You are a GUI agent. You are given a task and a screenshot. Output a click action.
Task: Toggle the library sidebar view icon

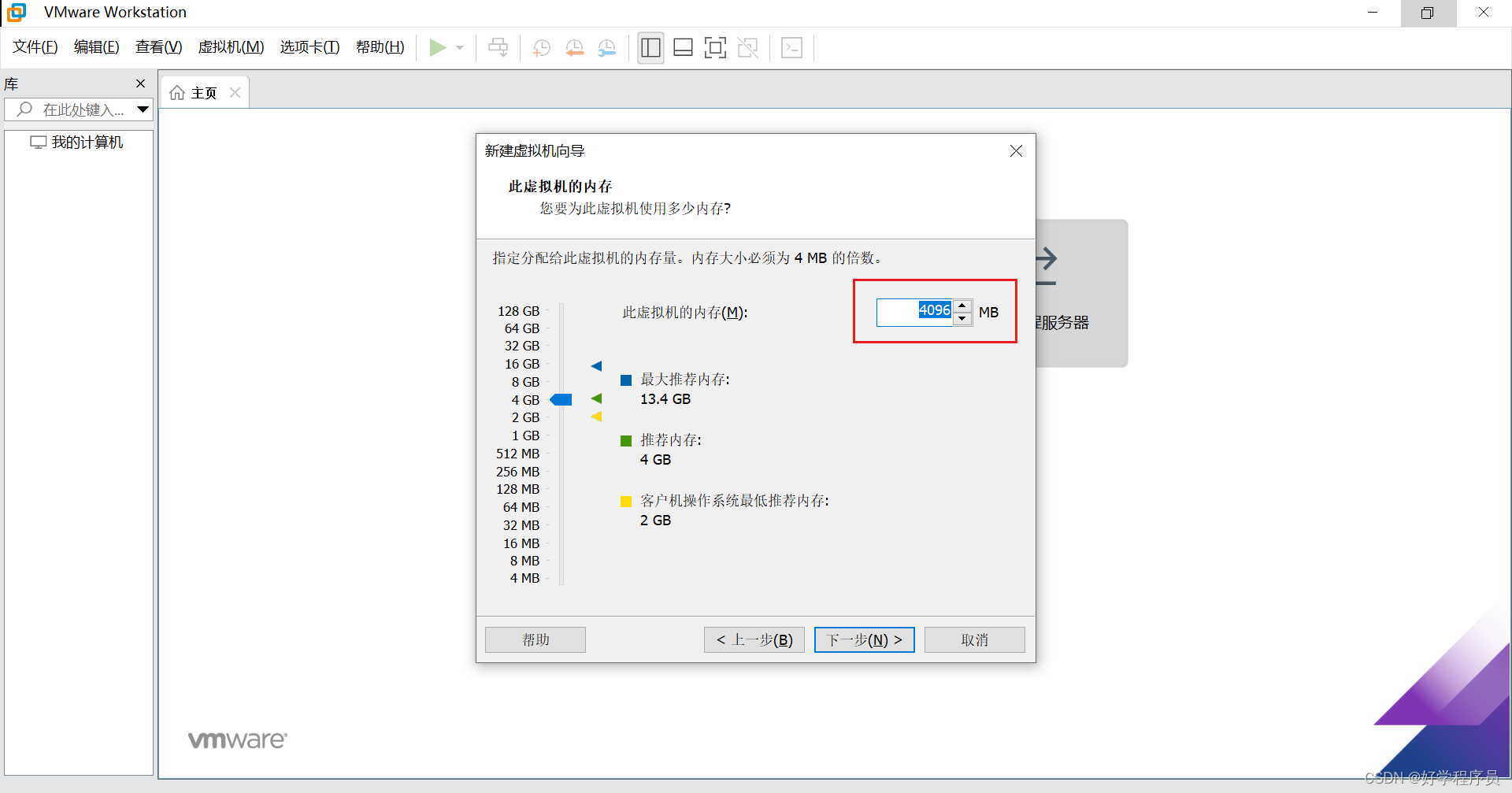coord(650,48)
